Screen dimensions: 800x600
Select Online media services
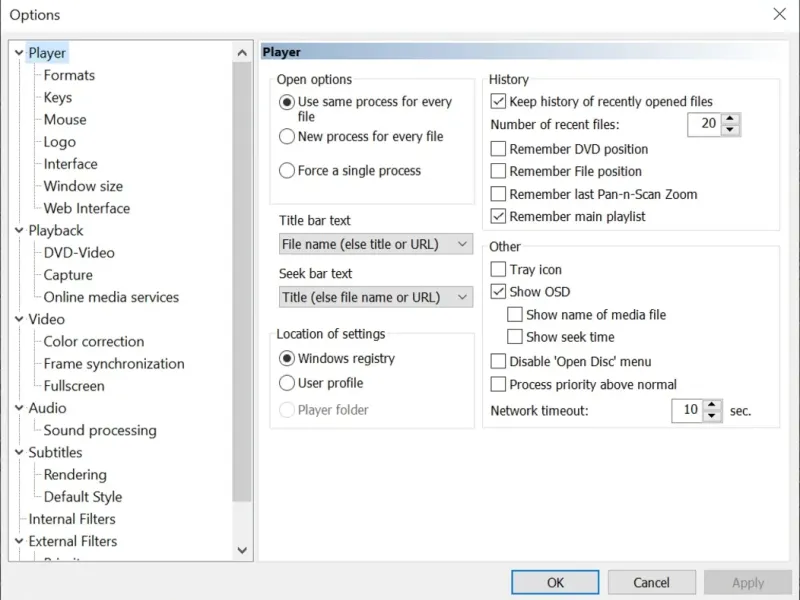click(x=111, y=297)
